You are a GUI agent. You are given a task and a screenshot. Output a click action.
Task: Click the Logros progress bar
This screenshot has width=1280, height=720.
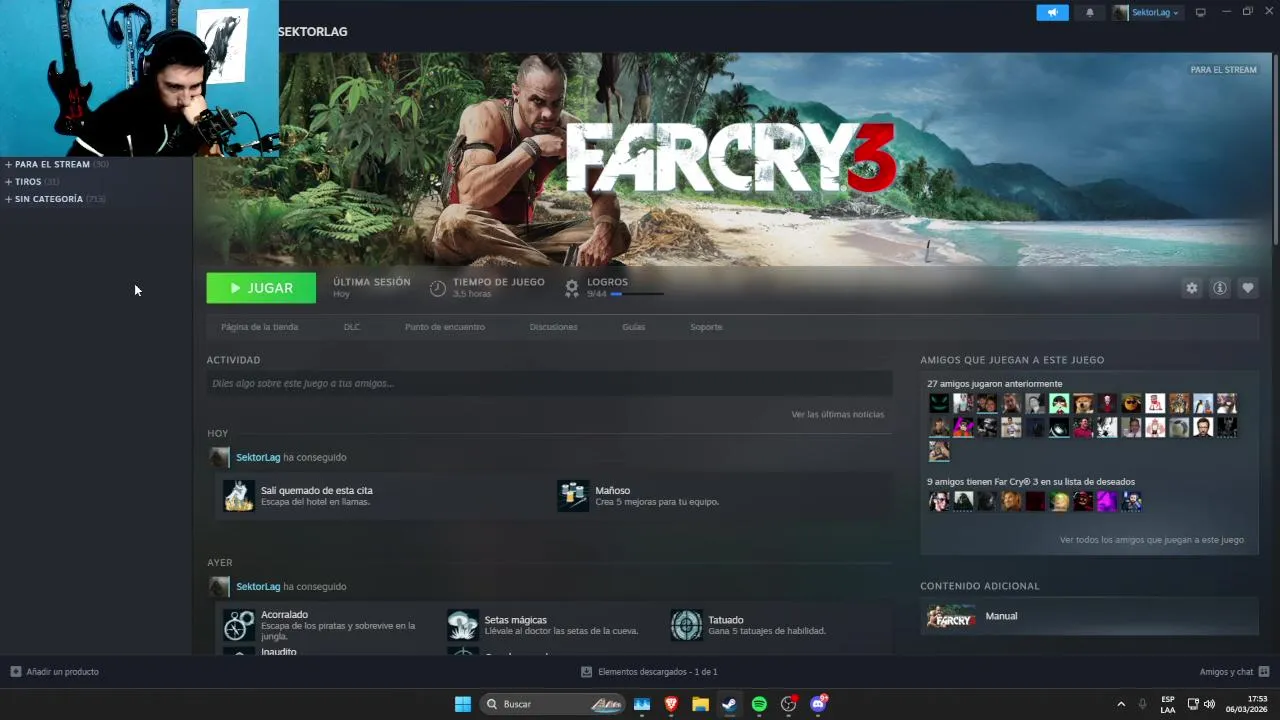[x=637, y=294]
